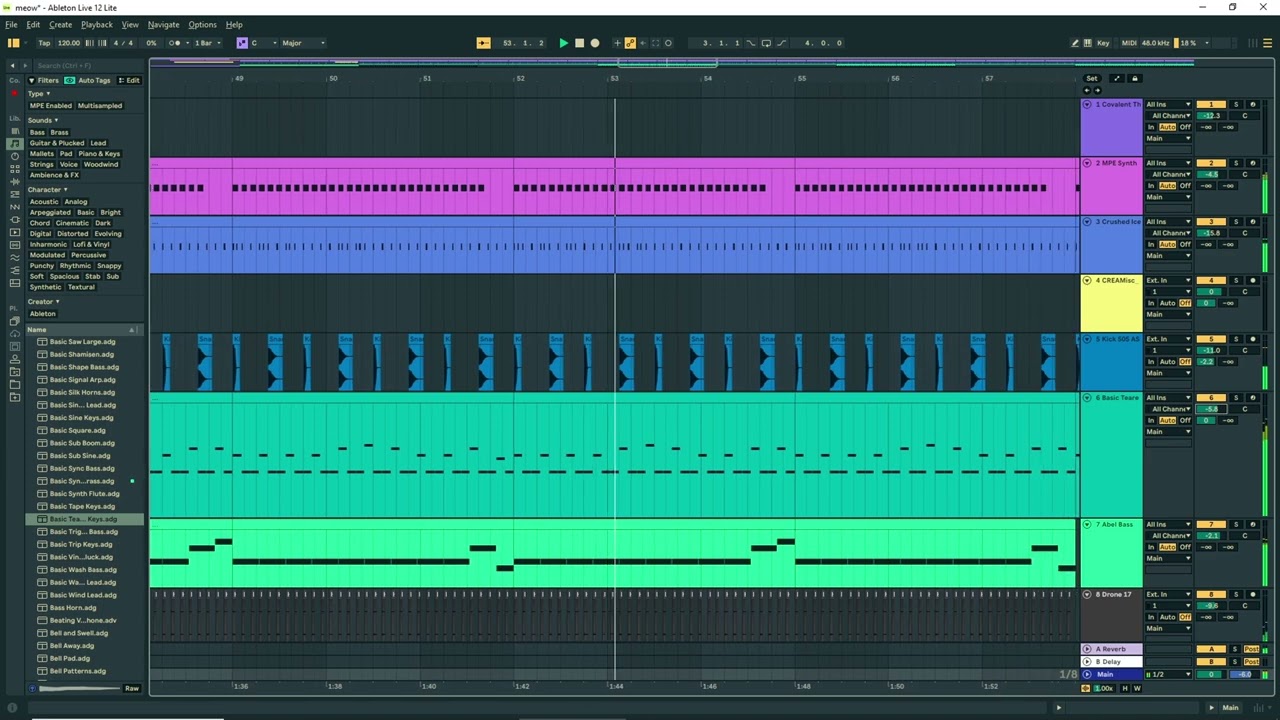
Task: Click the red Collections tag dot
Action: click(14, 93)
